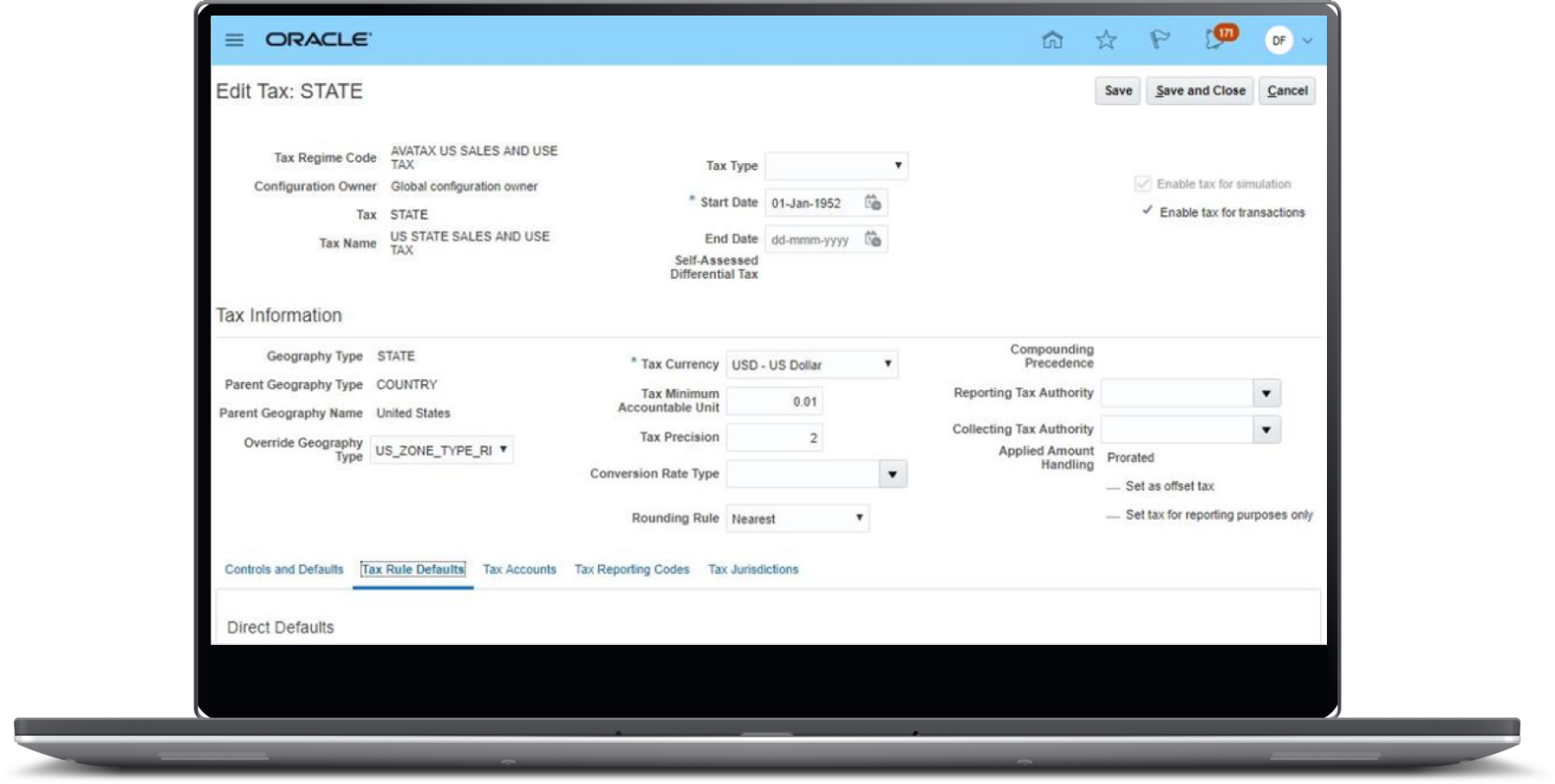
Task: Open the End Date calendar picker
Action: [874, 239]
